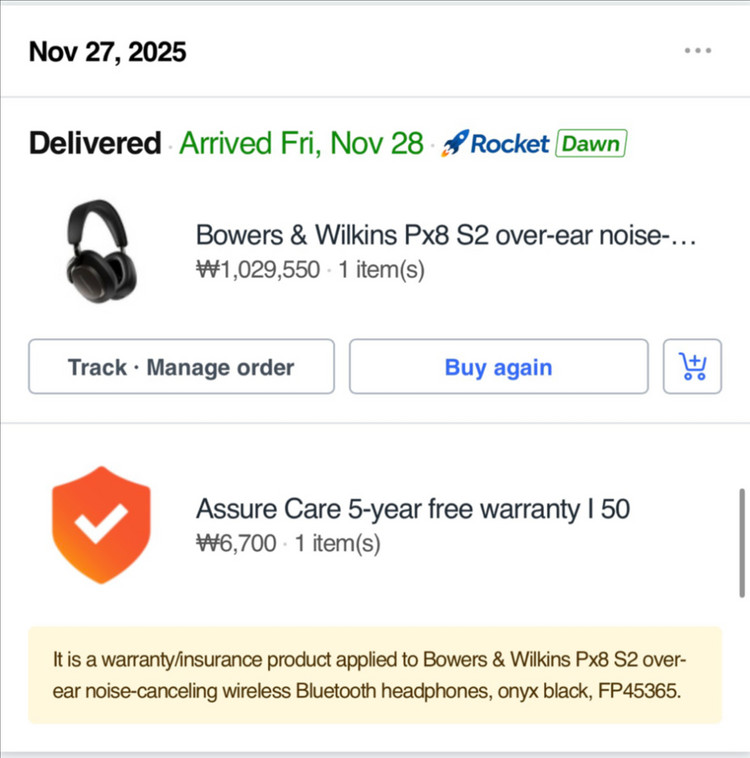Image resolution: width=750 pixels, height=758 pixels.
Task: Click the blue Rocket wordmark text
Action: coord(509,144)
